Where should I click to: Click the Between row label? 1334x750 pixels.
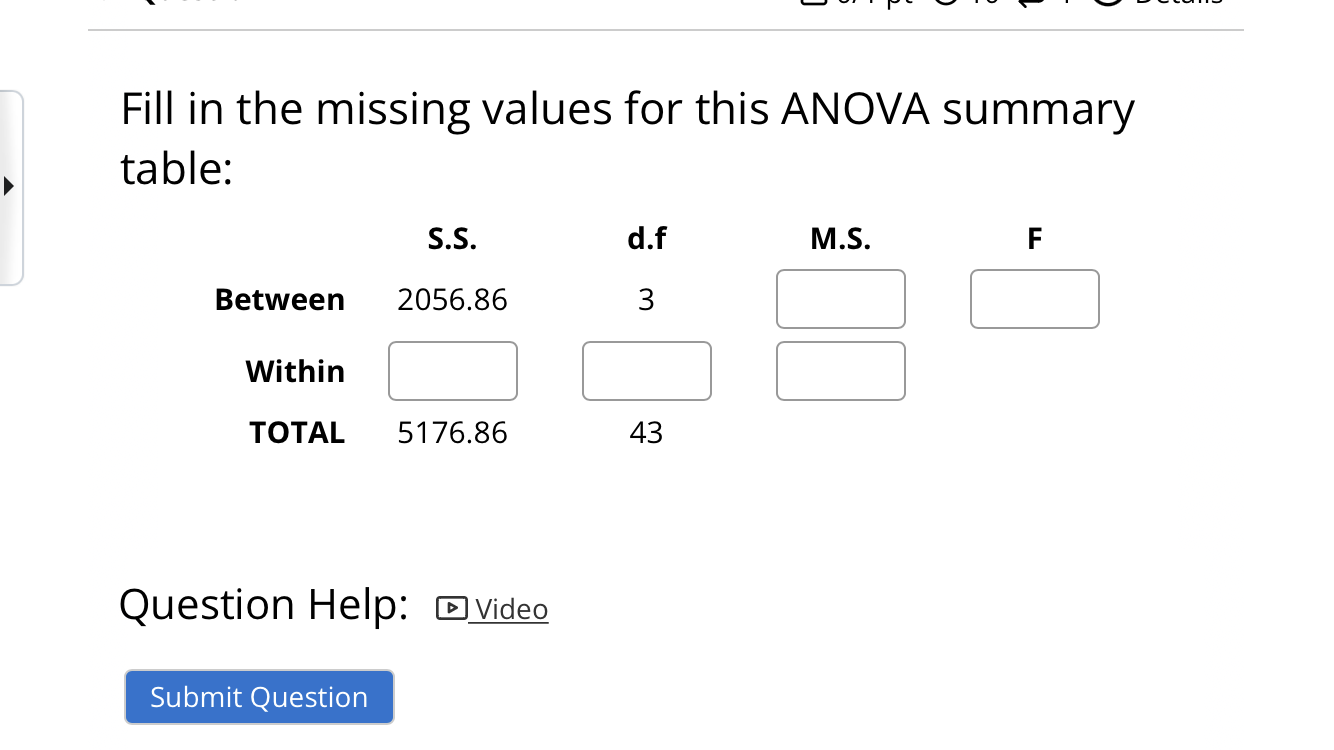280,299
